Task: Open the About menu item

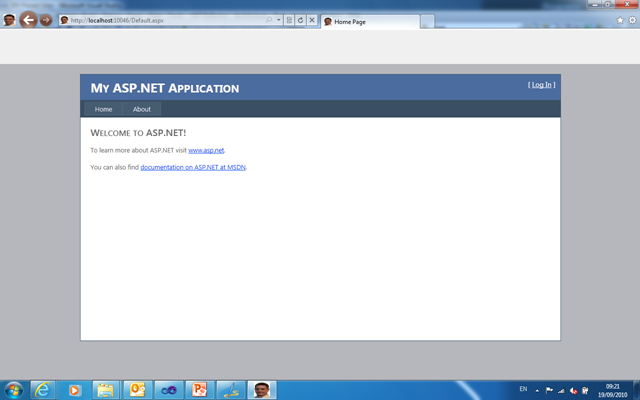Action: coord(142,109)
